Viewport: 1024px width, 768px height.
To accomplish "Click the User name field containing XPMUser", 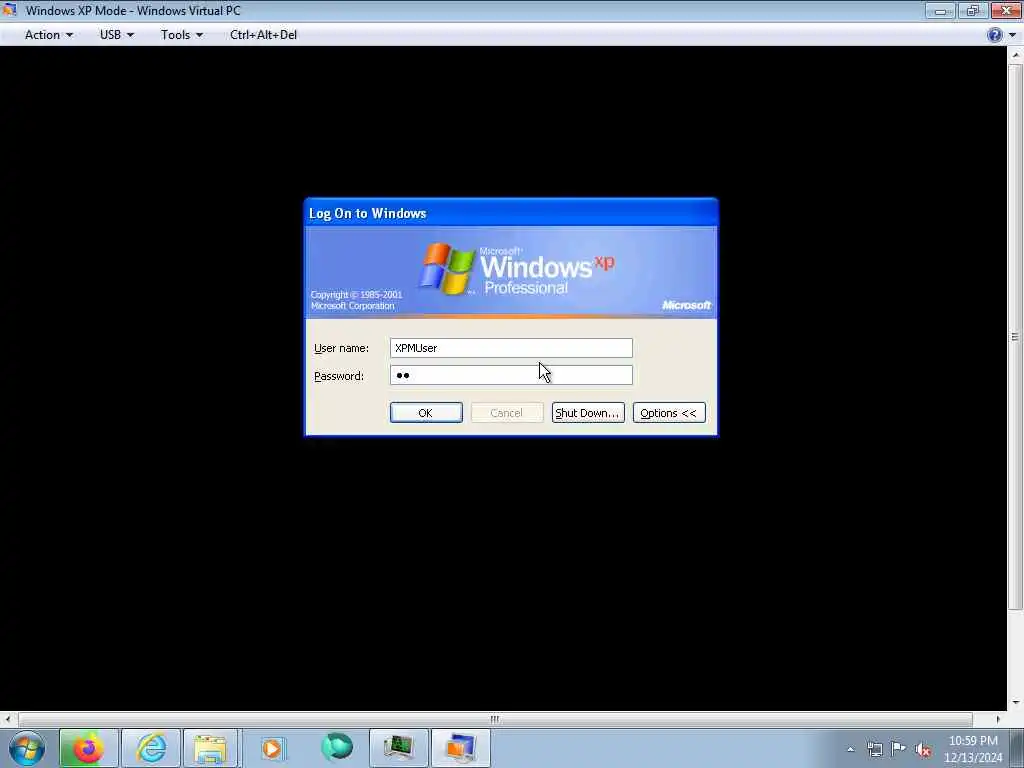I will [511, 348].
